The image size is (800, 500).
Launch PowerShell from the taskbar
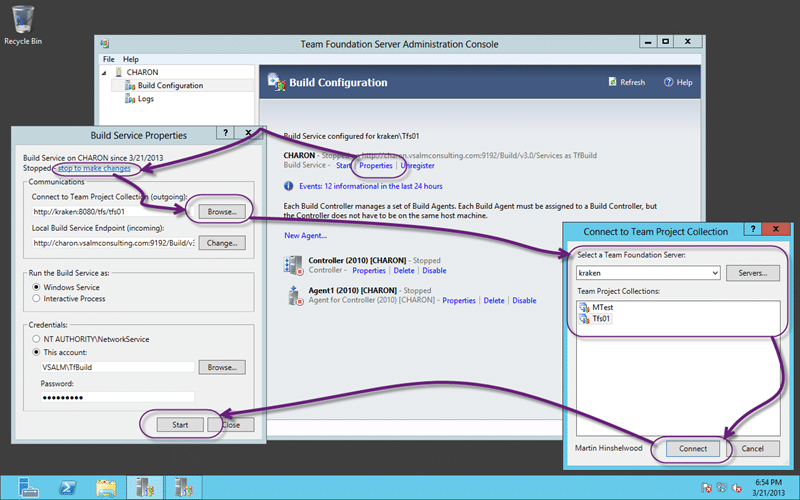click(67, 488)
